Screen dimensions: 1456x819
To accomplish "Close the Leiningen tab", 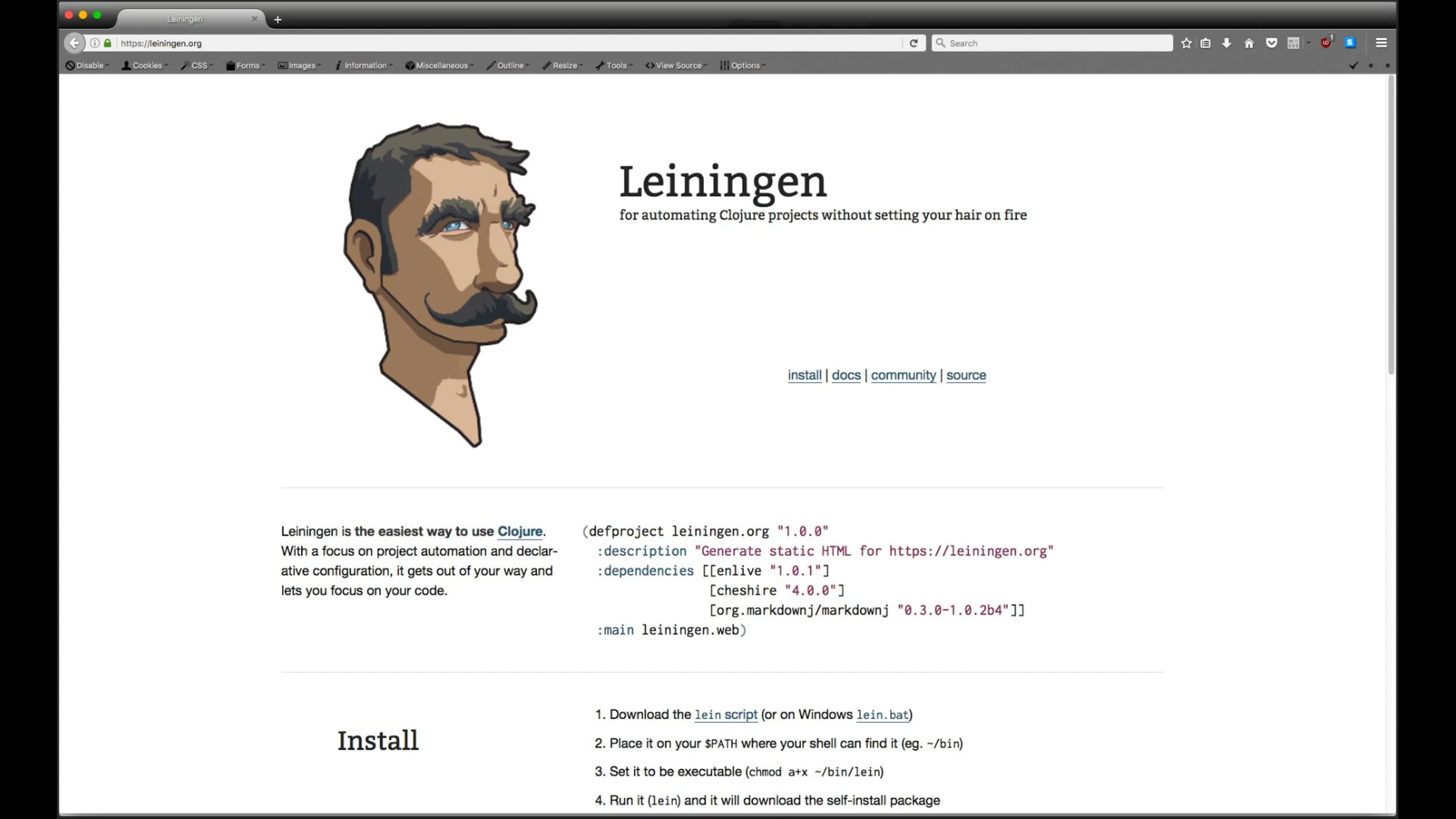I will click(254, 19).
